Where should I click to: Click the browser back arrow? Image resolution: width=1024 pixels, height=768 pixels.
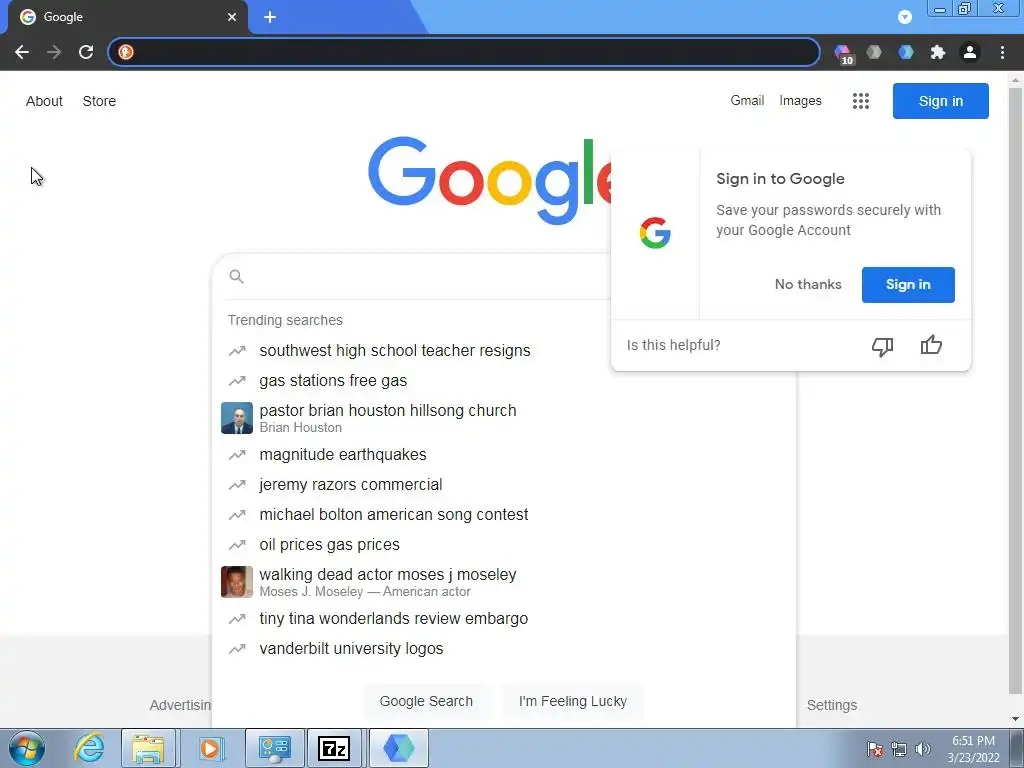click(x=22, y=52)
